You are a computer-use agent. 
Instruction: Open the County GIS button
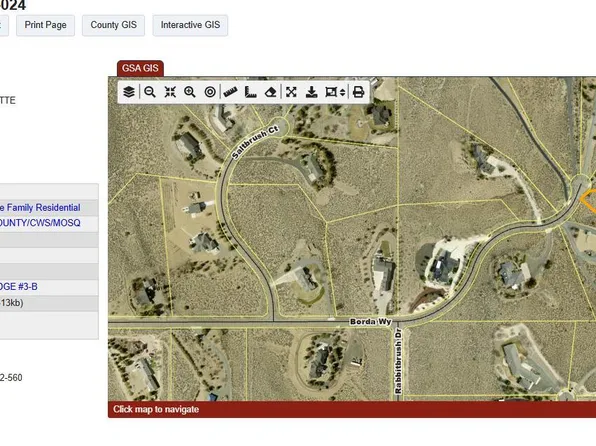tap(114, 25)
